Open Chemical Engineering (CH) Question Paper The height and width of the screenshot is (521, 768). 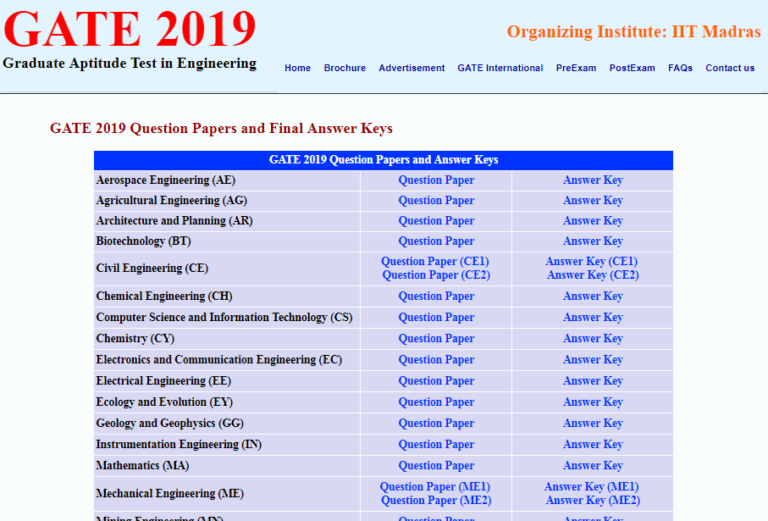(x=436, y=296)
